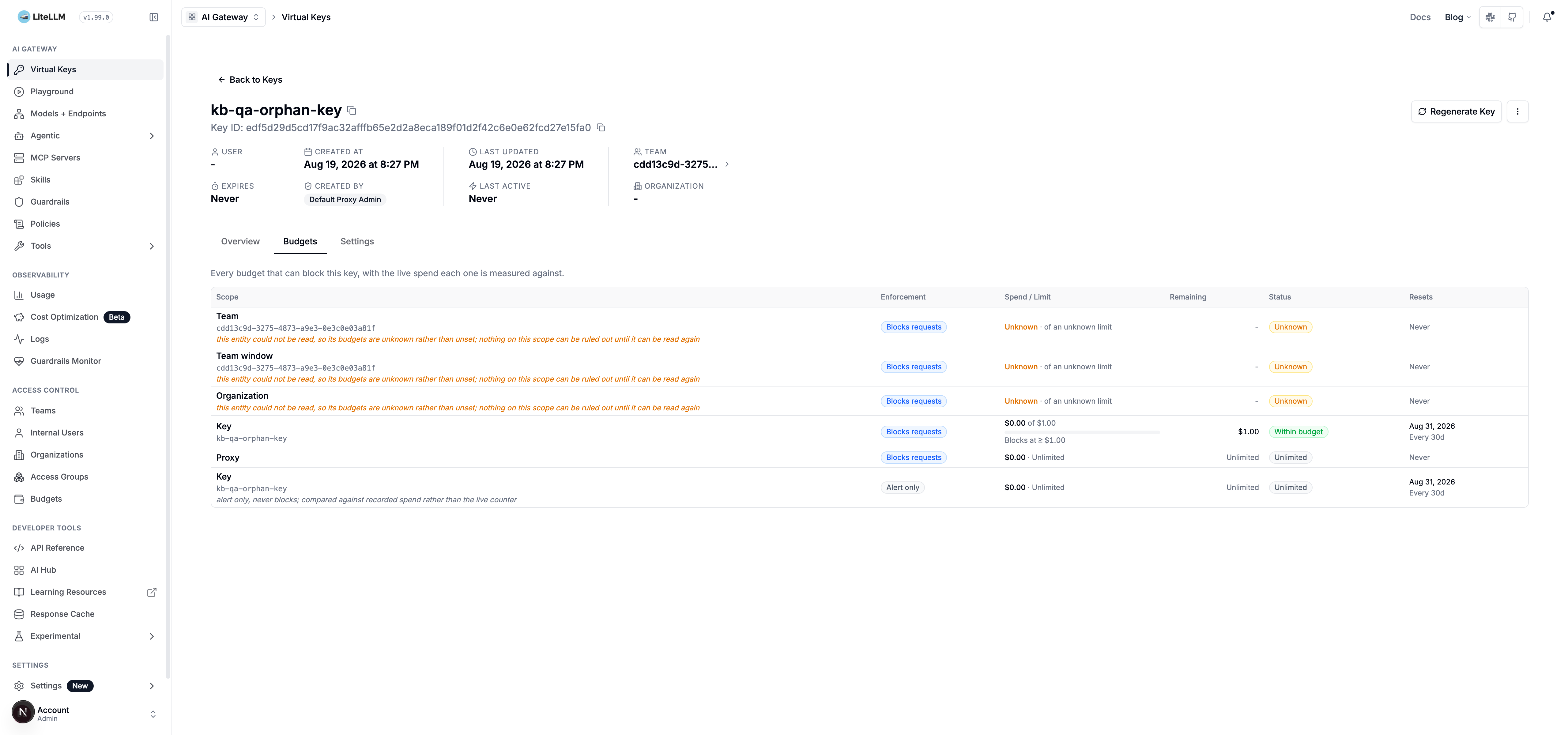Collapse the sidebar panel icon
This screenshot has height=735, width=1568.
(x=153, y=17)
